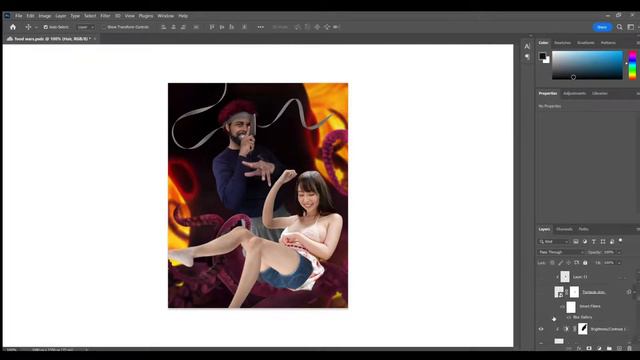Open the Search magnifier icon

point(620,27)
